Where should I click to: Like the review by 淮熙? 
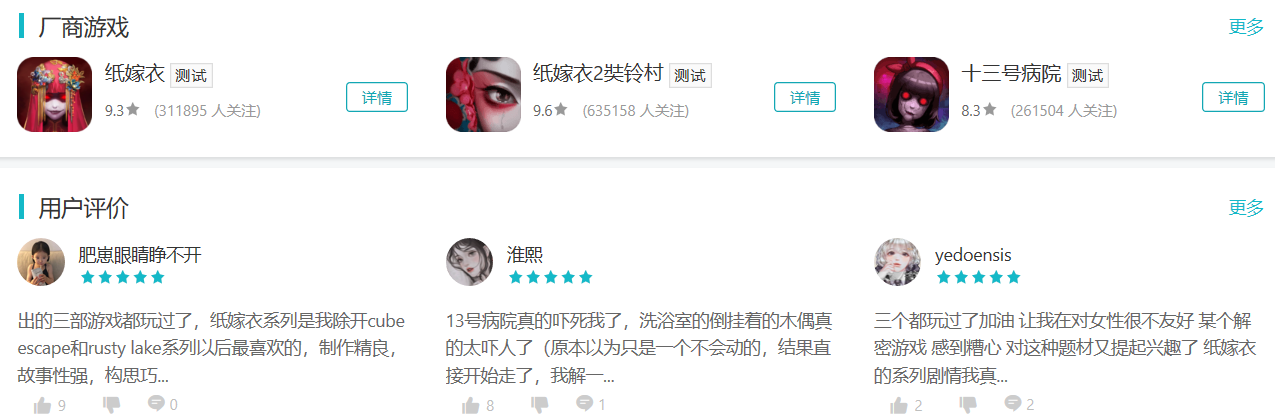[471, 405]
